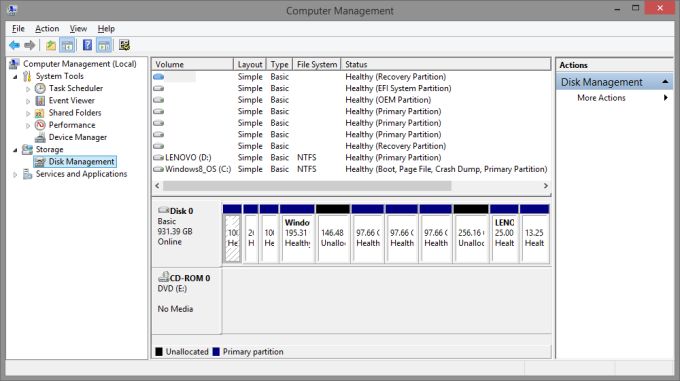This screenshot has height=381, width=680.
Task: Click the horizontal scrollbar thumb in volume list
Action: (307, 186)
